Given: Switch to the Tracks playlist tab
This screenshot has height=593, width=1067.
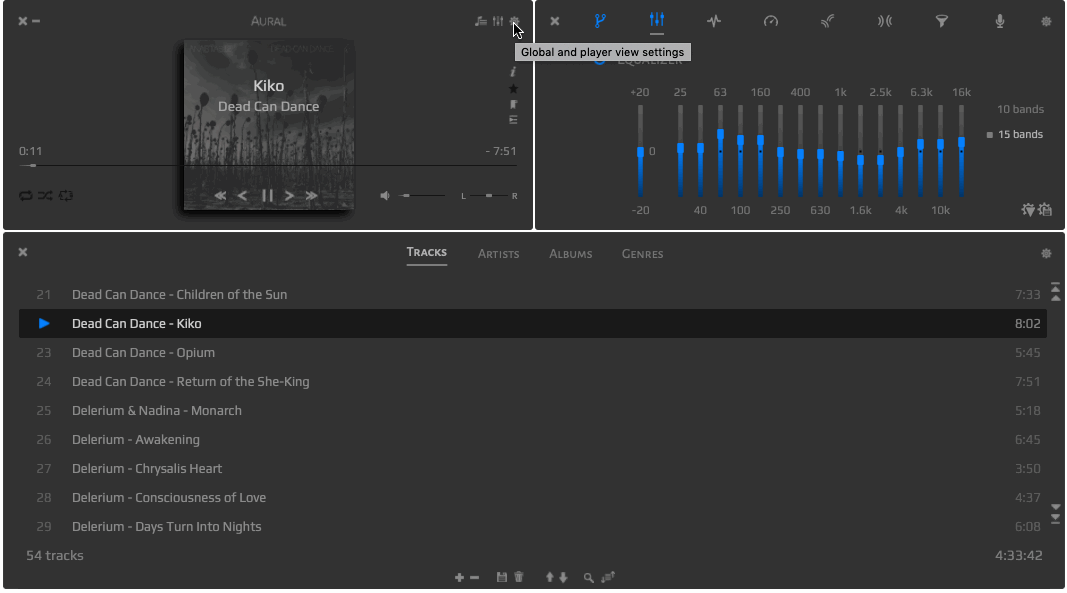Looking at the screenshot, I should pos(427,253).
